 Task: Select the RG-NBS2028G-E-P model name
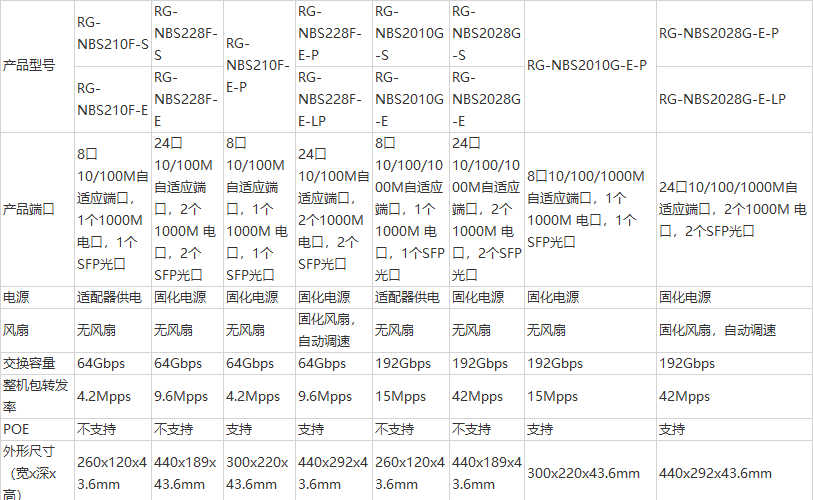tap(719, 33)
